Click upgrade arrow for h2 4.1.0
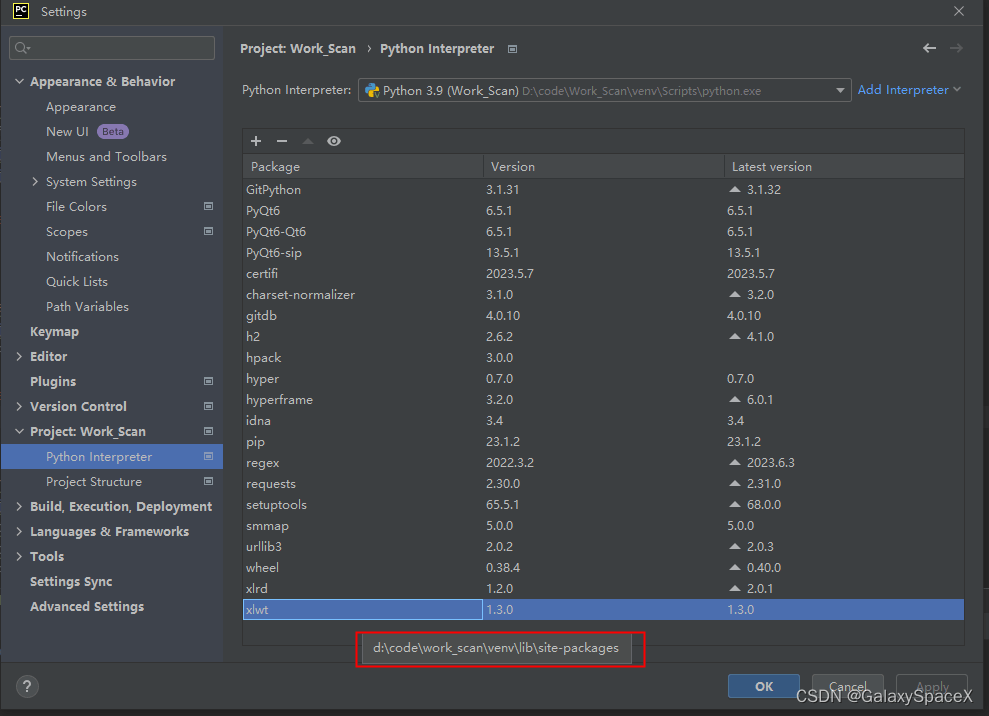Screen dimensions: 989x716 [735, 336]
